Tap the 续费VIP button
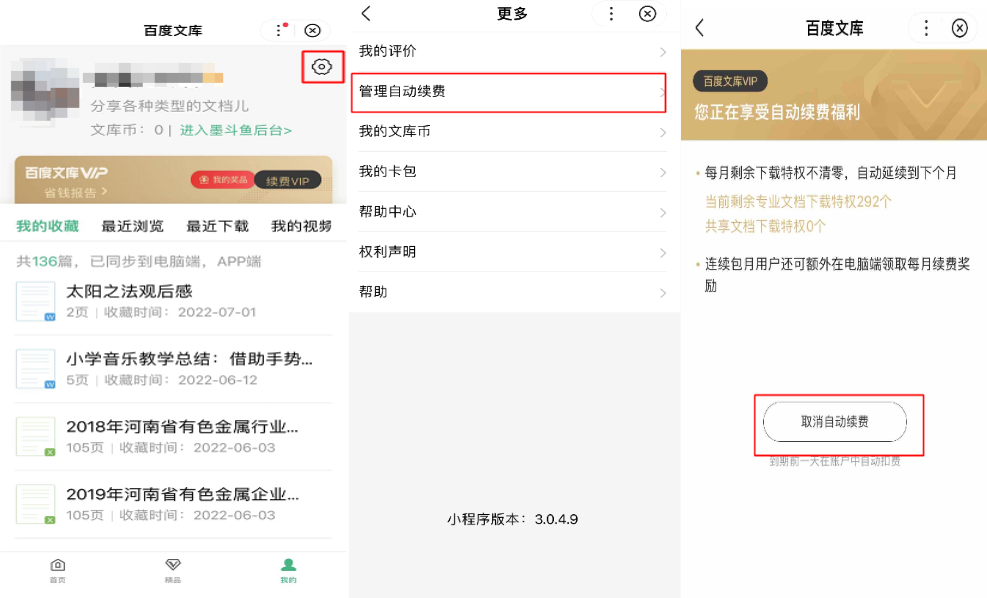The image size is (987, 598). click(288, 181)
